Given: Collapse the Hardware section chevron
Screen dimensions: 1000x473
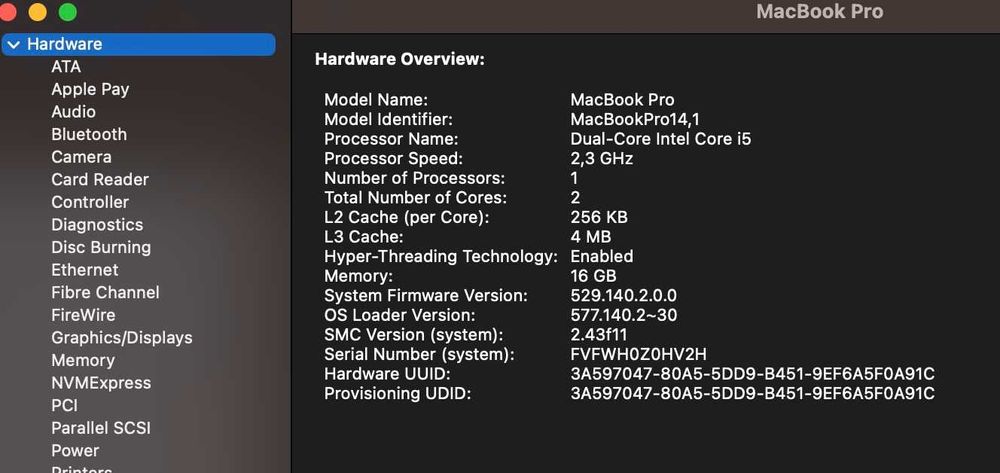Looking at the screenshot, I should pyautogui.click(x=14, y=45).
